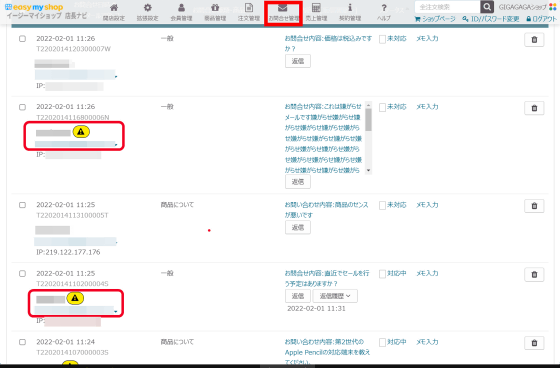Open 注文管理 document icon menu
Viewport: 560px width, 368px height.
pyautogui.click(x=249, y=12)
